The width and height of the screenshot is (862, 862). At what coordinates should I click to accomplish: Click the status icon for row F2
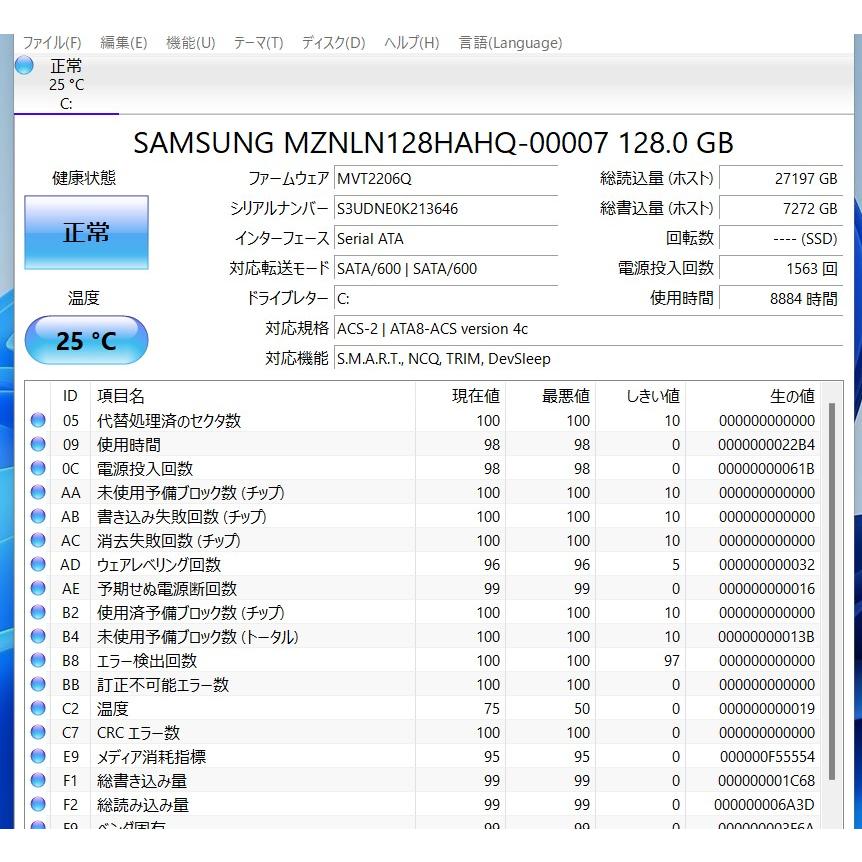click(x=38, y=804)
